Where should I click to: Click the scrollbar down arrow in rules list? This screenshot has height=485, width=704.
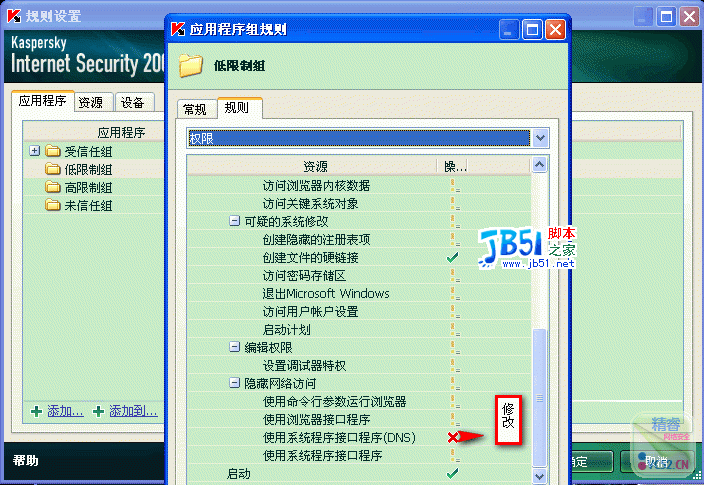point(539,476)
